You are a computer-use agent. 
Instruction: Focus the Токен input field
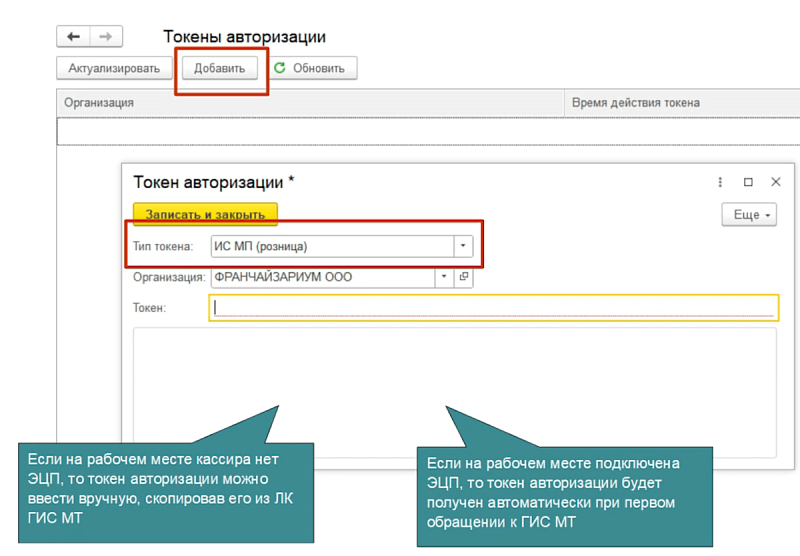(x=493, y=308)
